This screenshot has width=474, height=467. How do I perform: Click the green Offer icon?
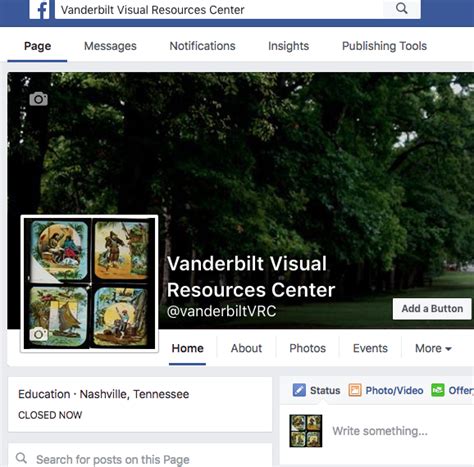[x=438, y=390]
